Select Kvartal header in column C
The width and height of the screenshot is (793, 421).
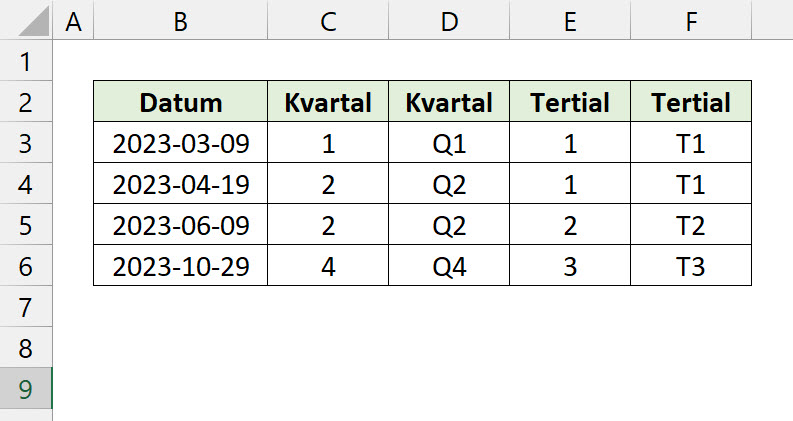(328, 102)
